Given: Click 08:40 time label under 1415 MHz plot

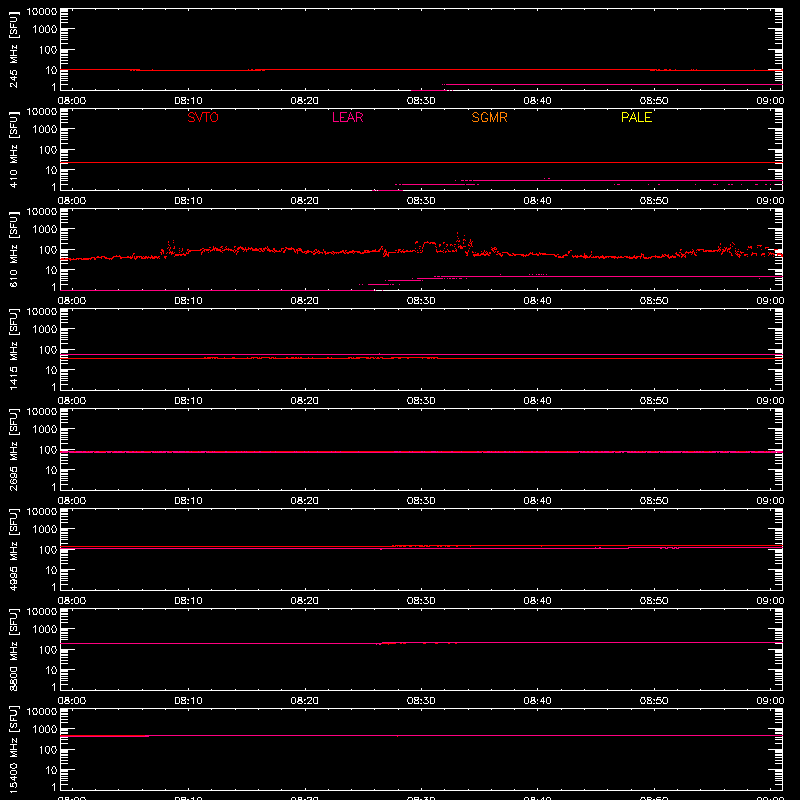Looking at the screenshot, I should pyautogui.click(x=537, y=401).
